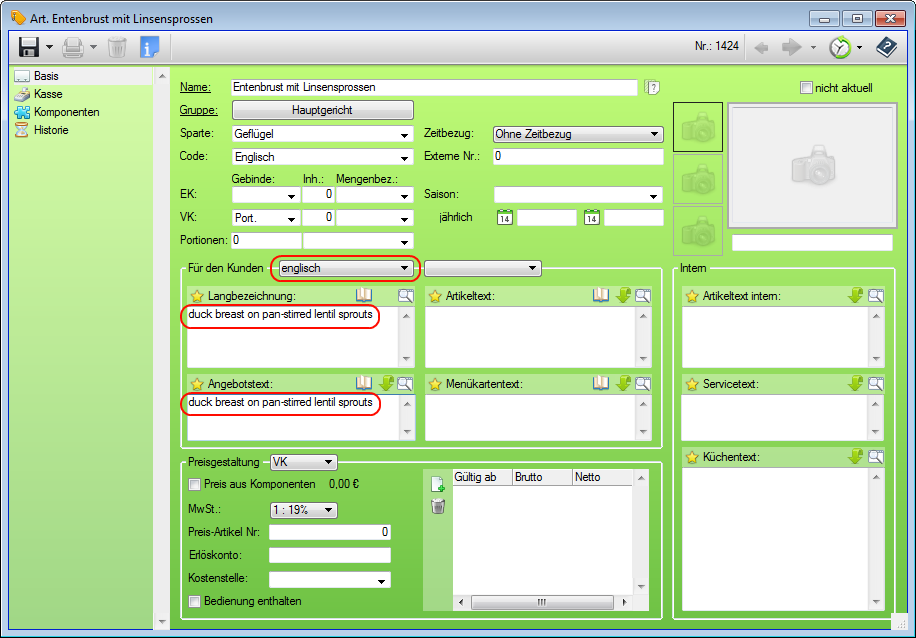Open the help book icon top right
Screen dimensions: 916x638
point(886,47)
